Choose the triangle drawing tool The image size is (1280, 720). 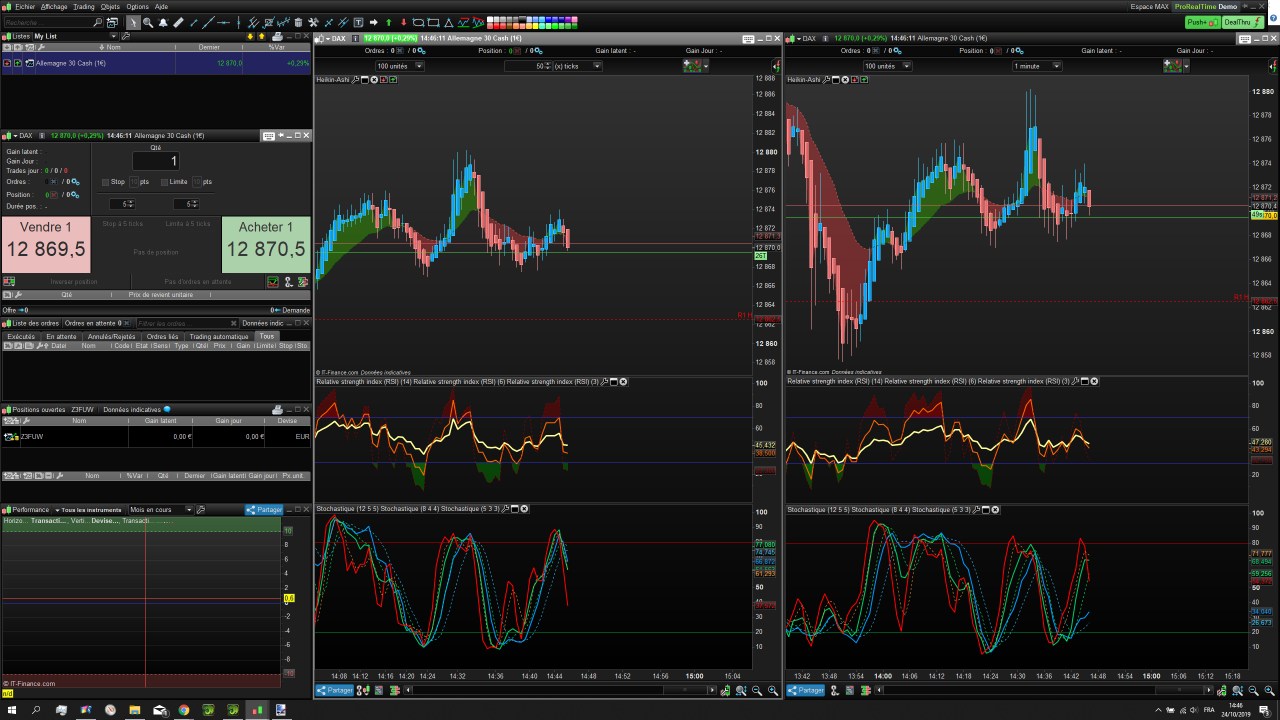pos(449,22)
